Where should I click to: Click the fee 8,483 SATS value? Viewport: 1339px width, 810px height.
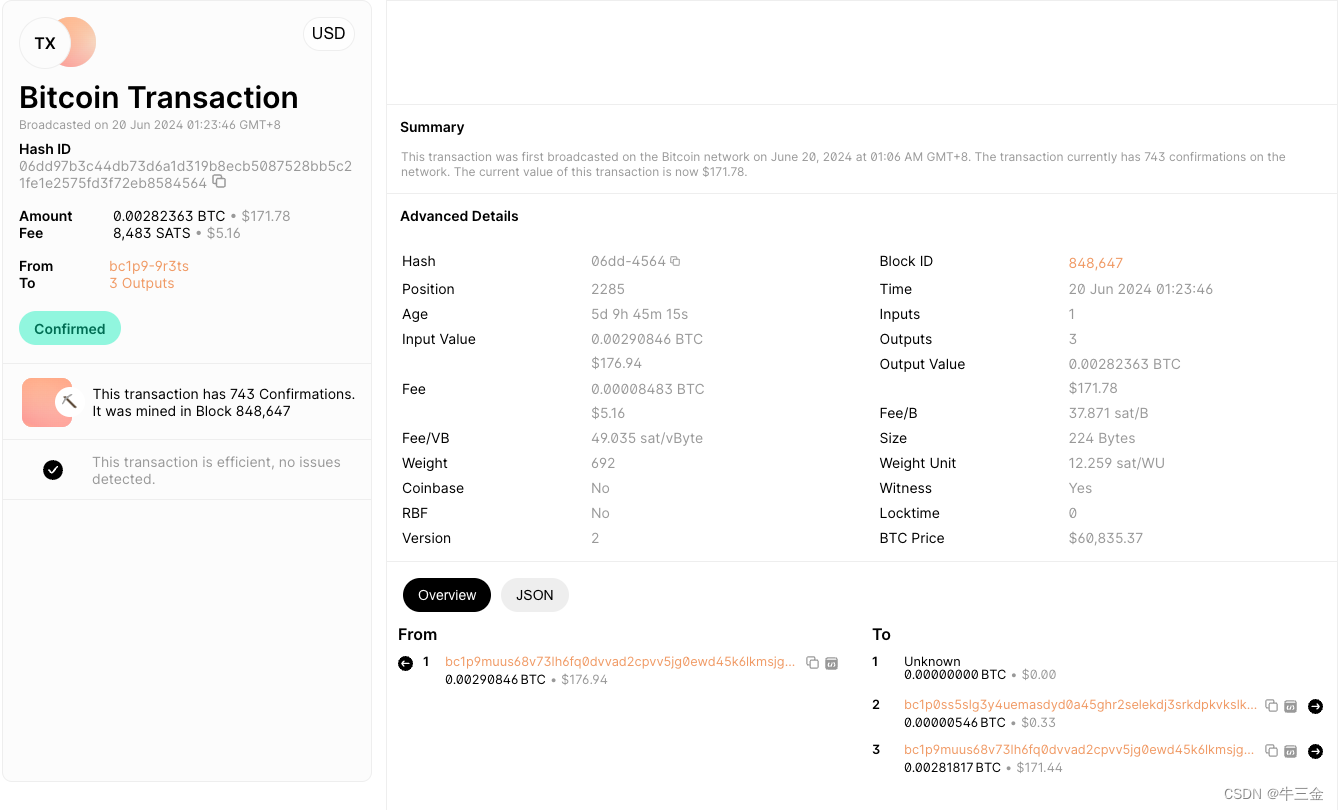pyautogui.click(x=151, y=233)
